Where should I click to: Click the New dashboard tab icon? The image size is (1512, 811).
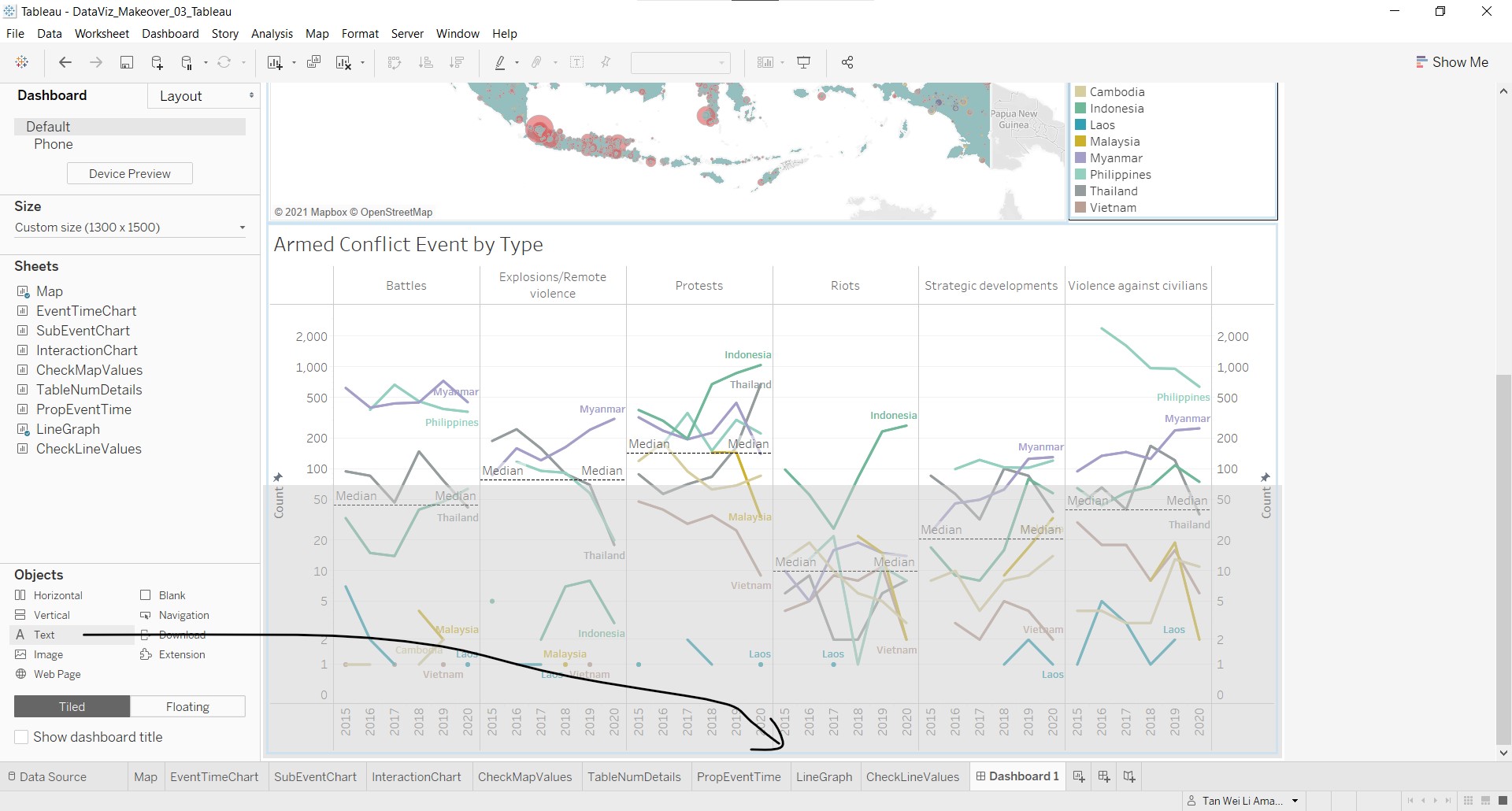point(1104,777)
